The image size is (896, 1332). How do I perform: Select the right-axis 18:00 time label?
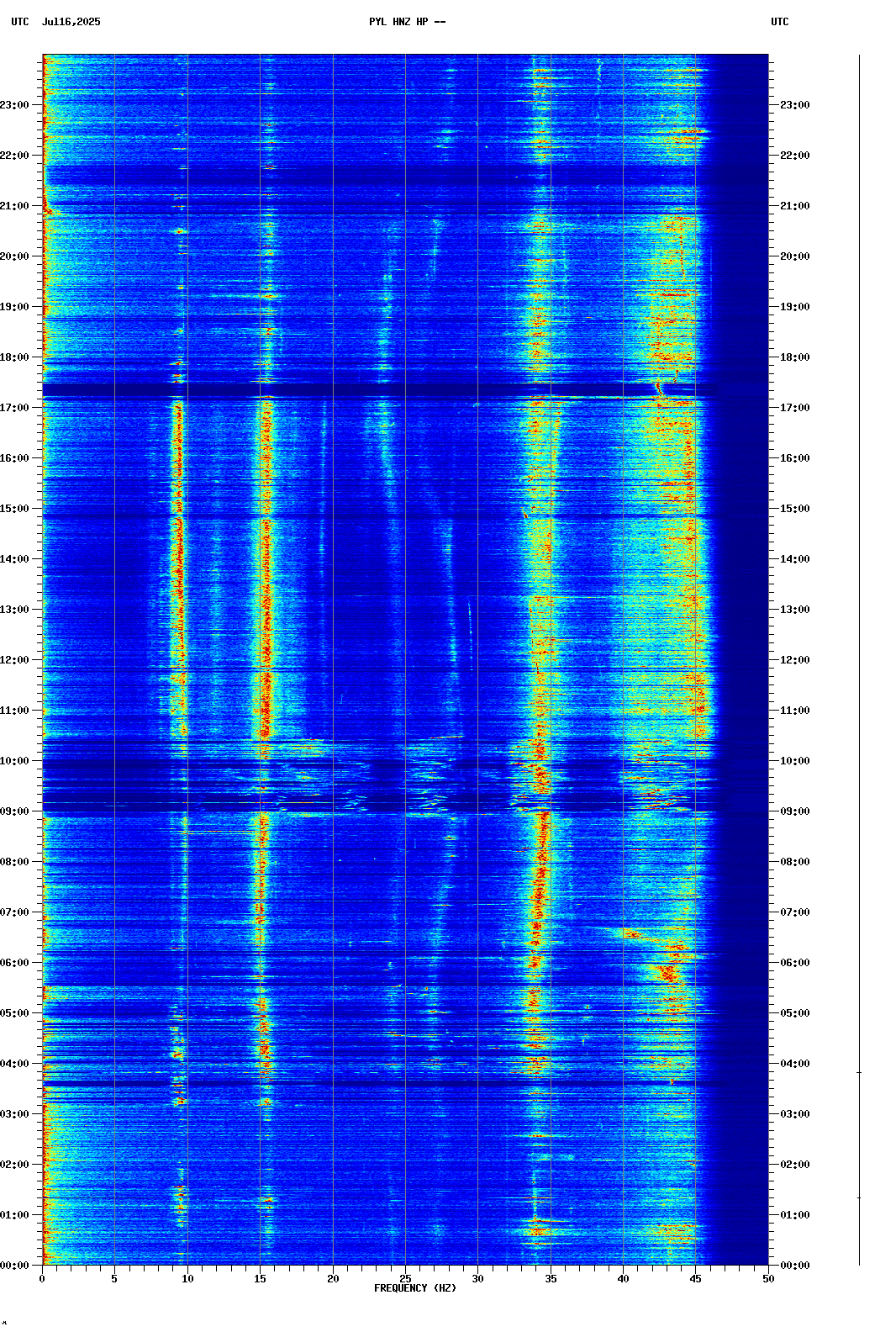(x=795, y=357)
